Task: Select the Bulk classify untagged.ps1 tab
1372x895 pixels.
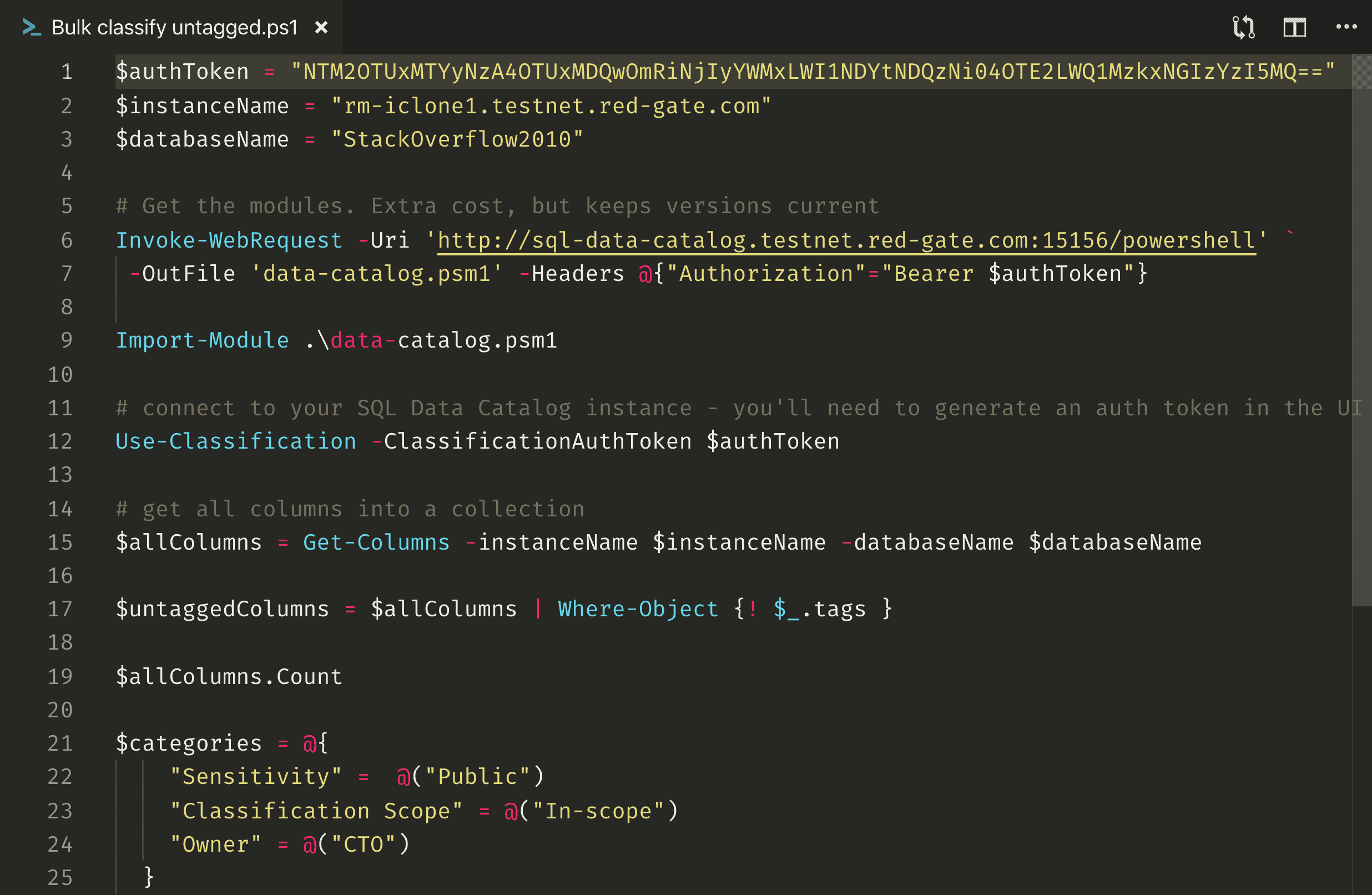Action: 174,27
